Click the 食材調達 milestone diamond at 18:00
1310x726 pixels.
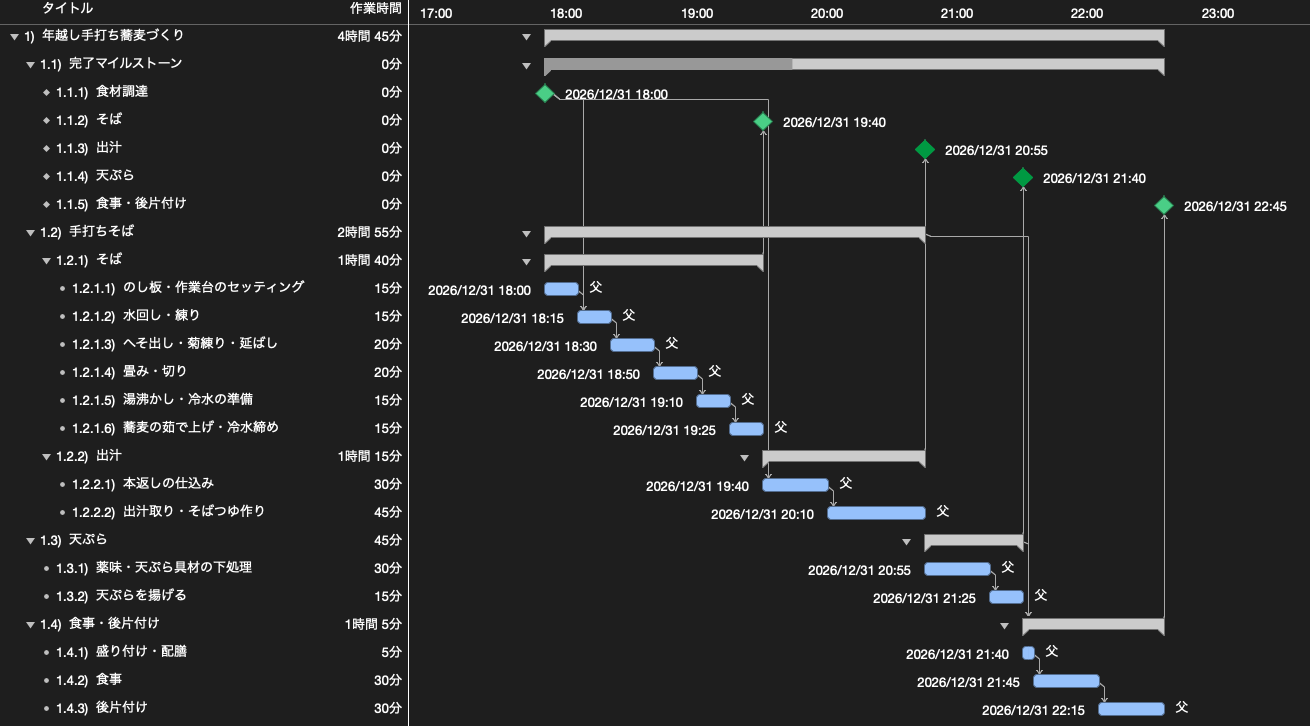544,93
